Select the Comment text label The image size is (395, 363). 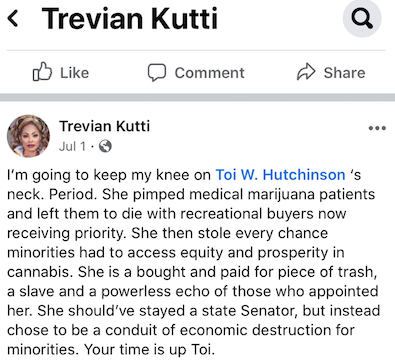click(x=209, y=73)
